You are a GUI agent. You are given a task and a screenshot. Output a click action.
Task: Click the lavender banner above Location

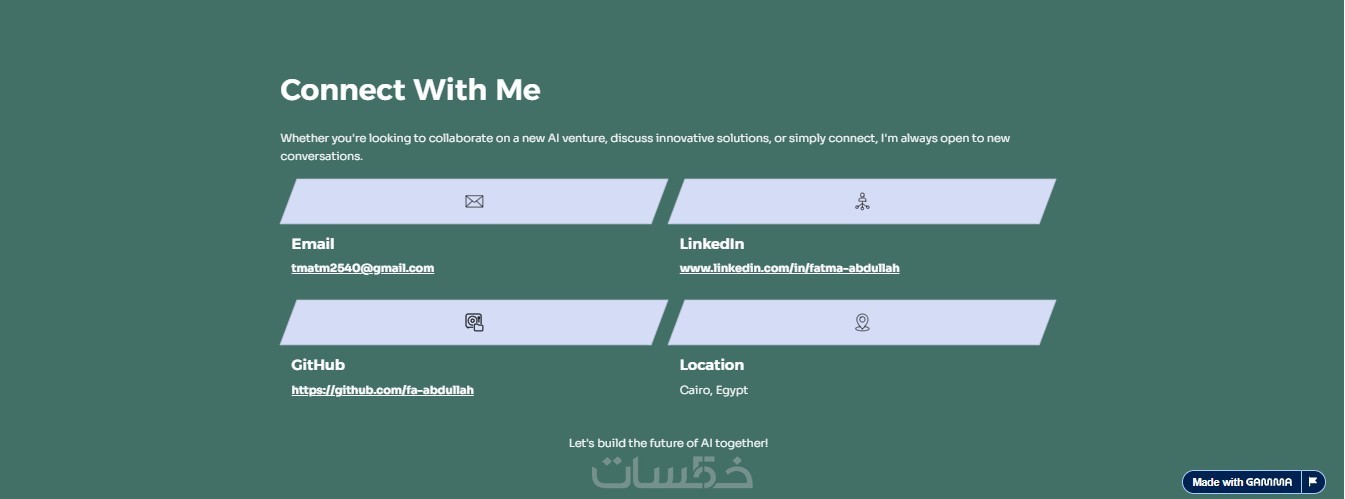coord(960,322)
